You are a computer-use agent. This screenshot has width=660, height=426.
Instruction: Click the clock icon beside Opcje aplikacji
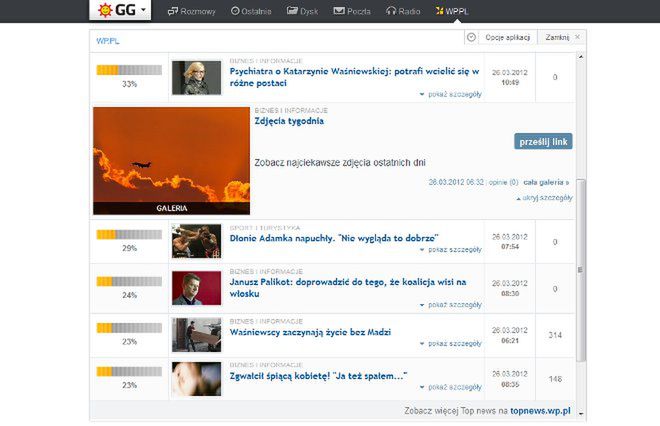click(x=471, y=37)
